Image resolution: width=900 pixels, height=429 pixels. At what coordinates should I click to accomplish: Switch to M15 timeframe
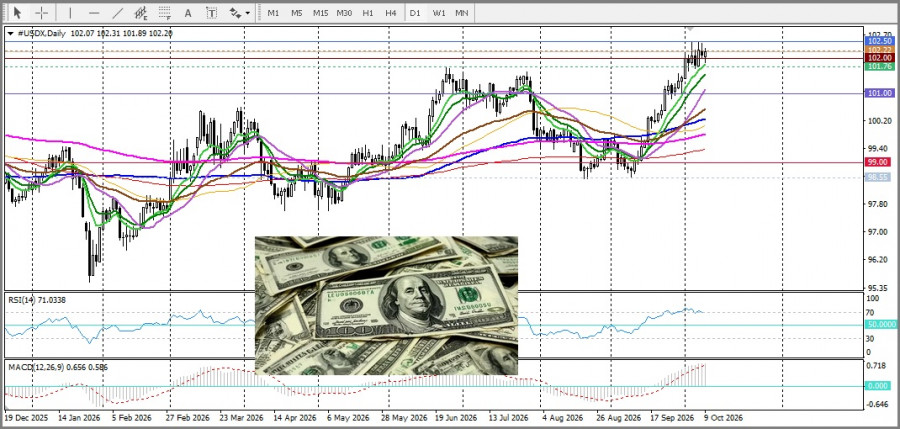tap(320, 12)
